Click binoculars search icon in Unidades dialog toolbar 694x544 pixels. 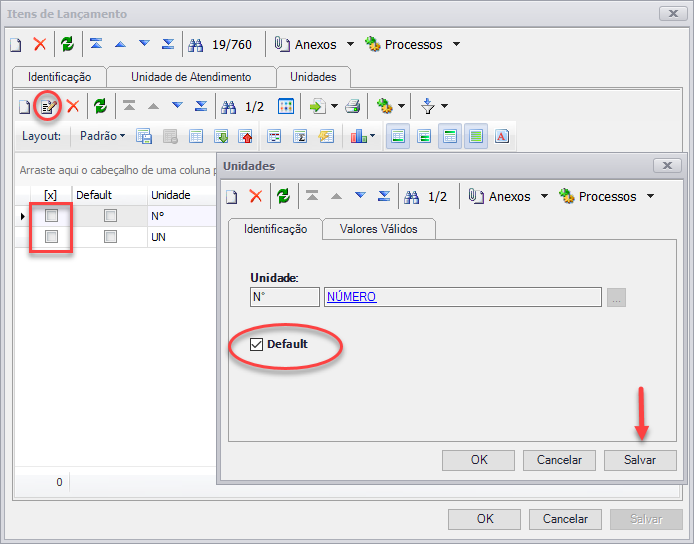tap(412, 197)
